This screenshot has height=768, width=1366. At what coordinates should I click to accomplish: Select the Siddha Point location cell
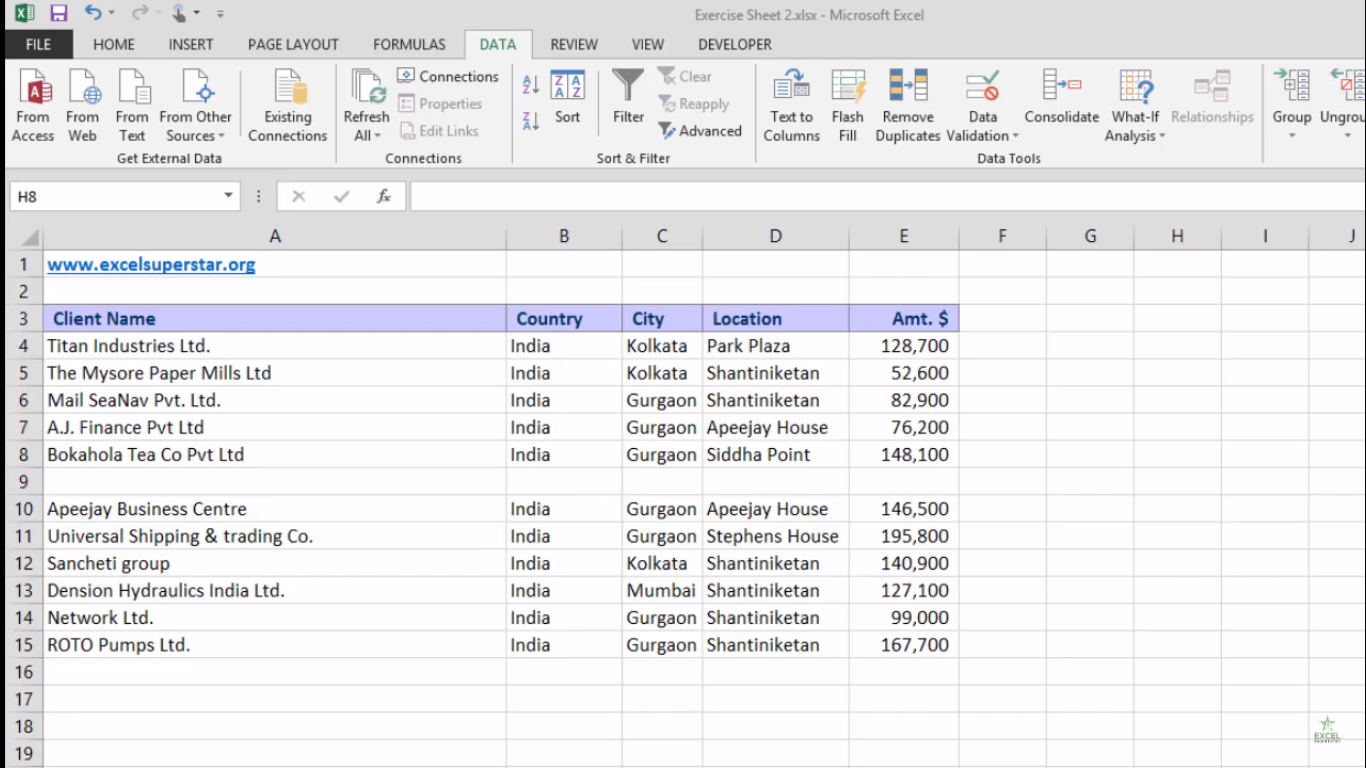776,454
